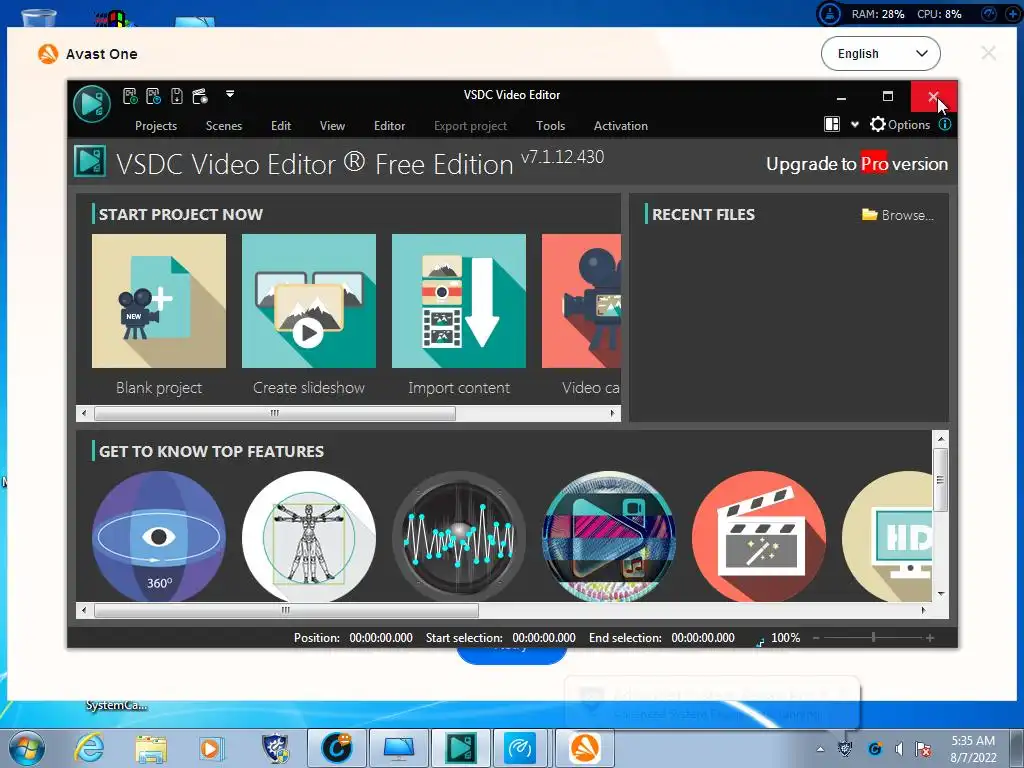Open the 360° video feature icon
This screenshot has height=768, width=1024.
point(159,536)
